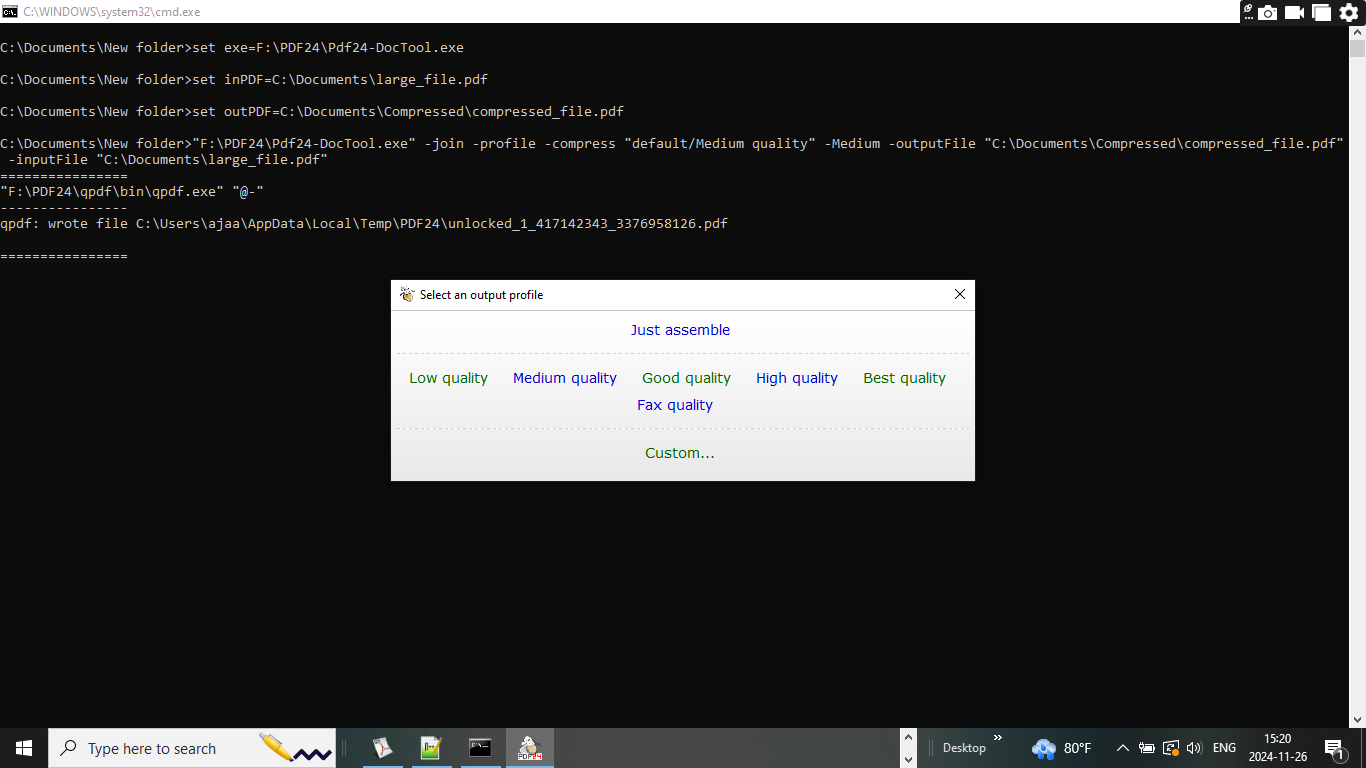Expand the Desktop toolbar double chevron
The image size is (1366, 768).
click(x=997, y=738)
